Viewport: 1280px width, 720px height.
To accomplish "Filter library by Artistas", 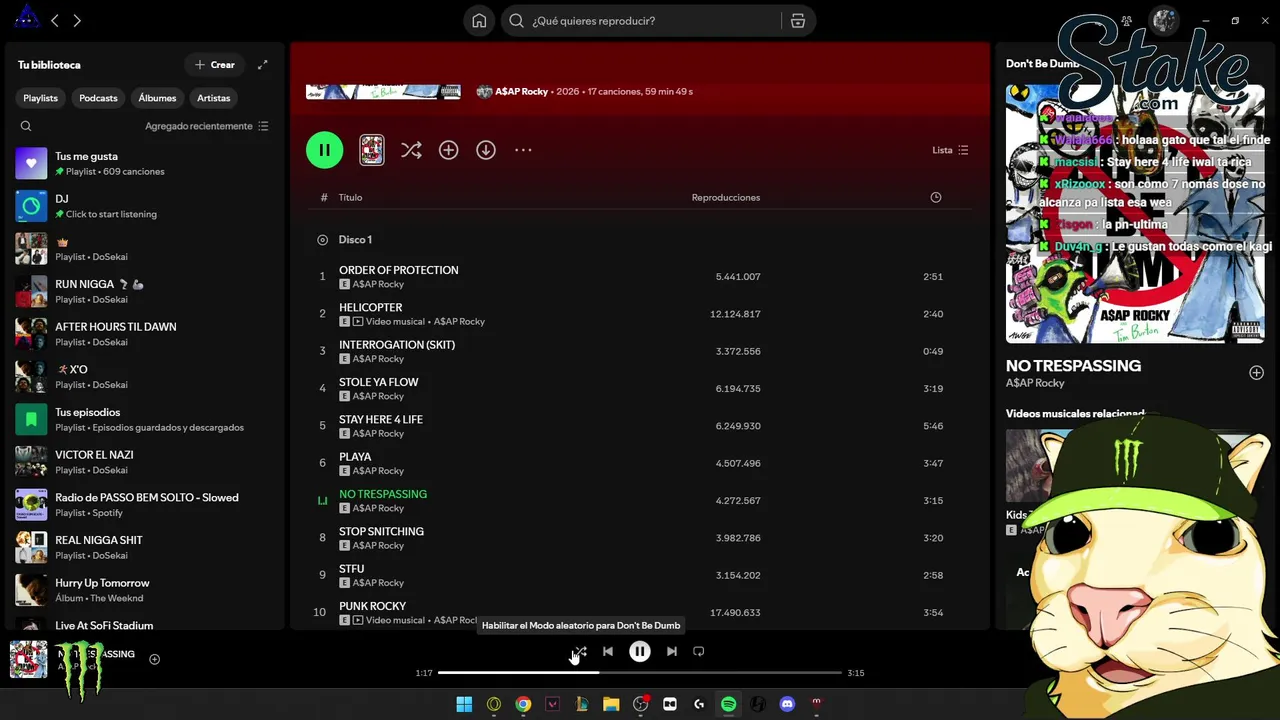I will [214, 98].
